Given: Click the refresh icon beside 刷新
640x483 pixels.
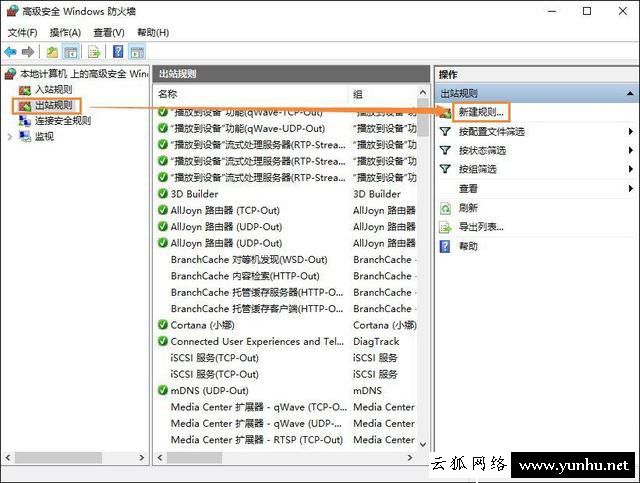Looking at the screenshot, I should [x=445, y=208].
